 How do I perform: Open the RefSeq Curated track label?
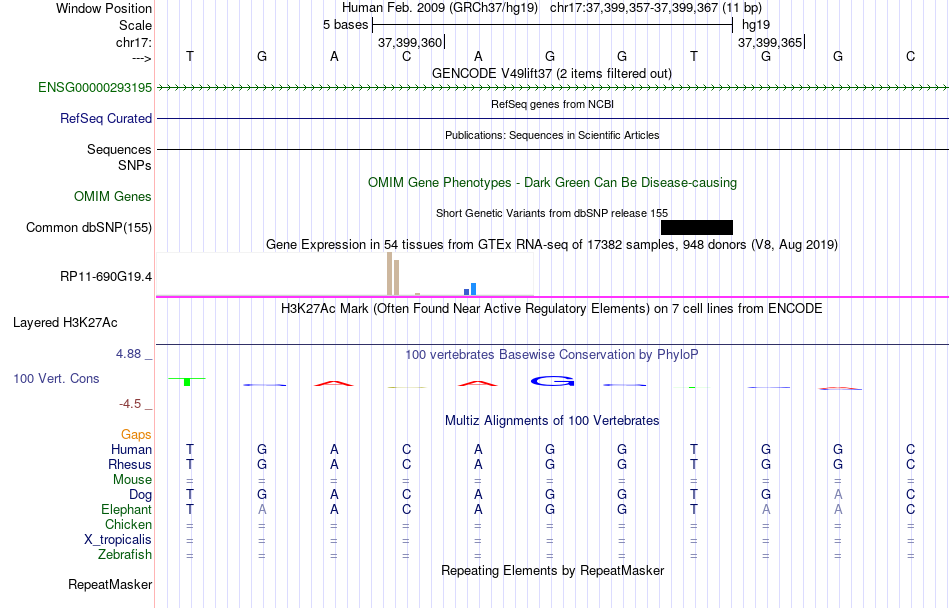pyautogui.click(x=106, y=119)
